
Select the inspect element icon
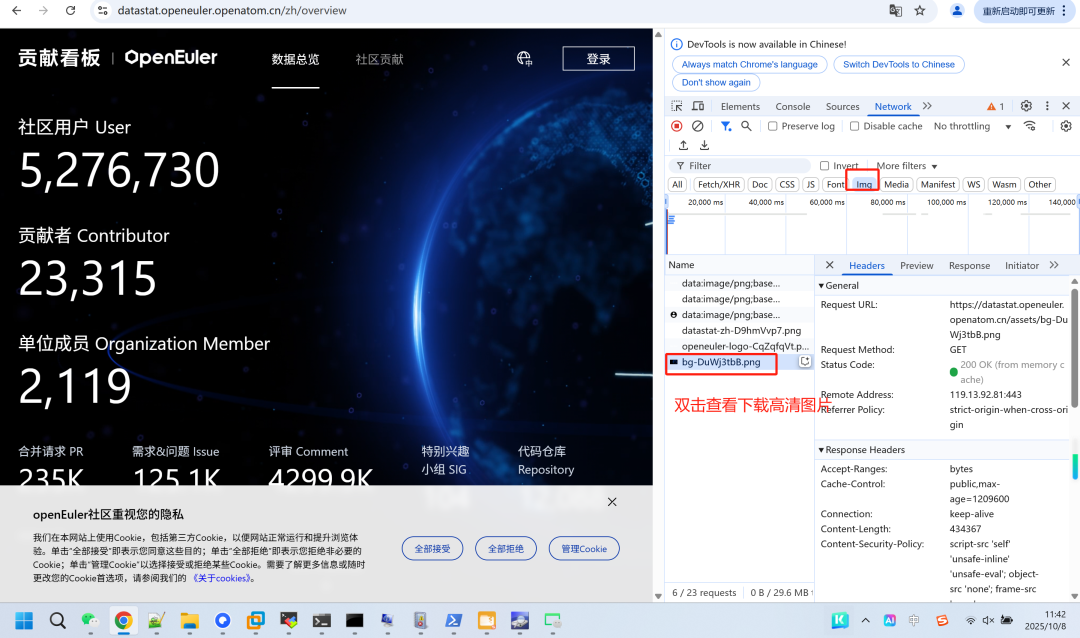677,106
